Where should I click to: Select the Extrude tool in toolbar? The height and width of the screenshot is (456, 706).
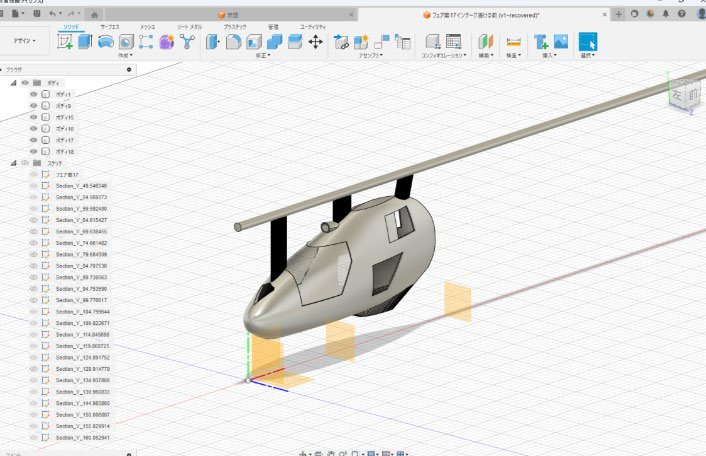pyautogui.click(x=86, y=41)
